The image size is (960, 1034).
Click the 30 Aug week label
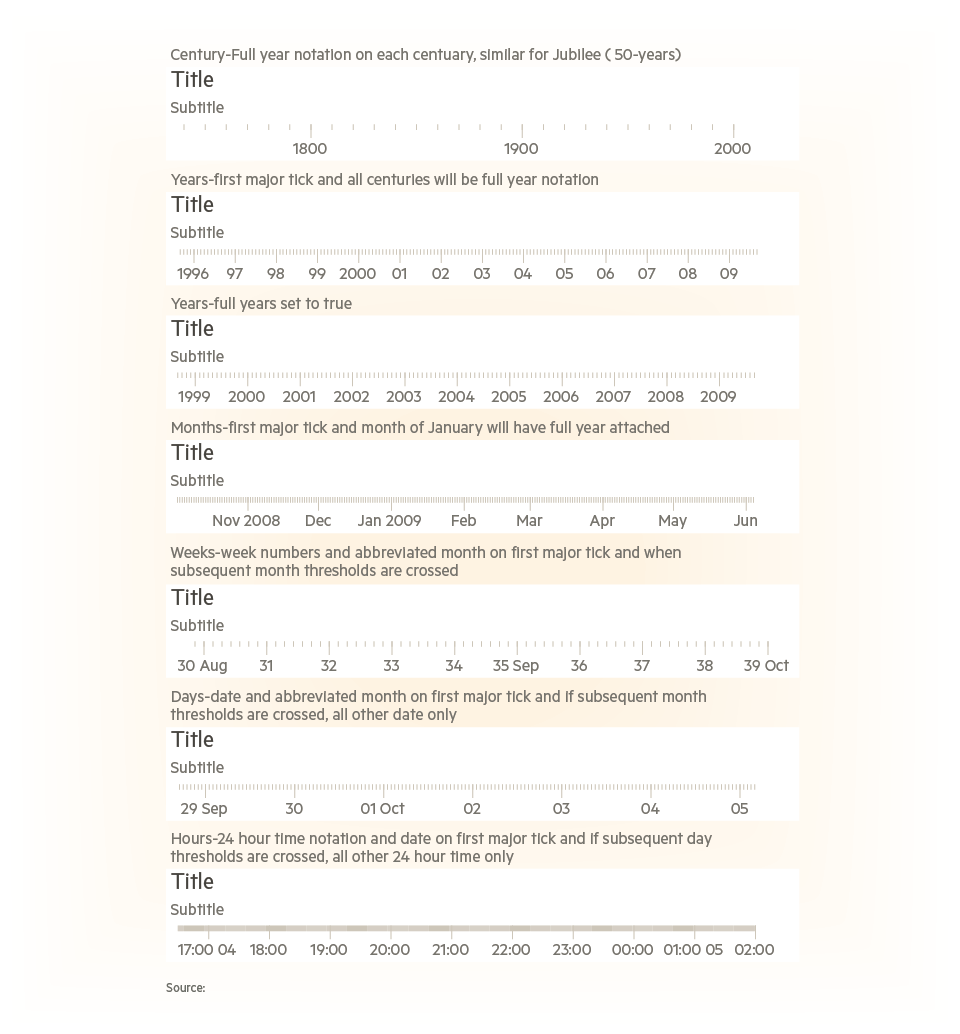202,666
